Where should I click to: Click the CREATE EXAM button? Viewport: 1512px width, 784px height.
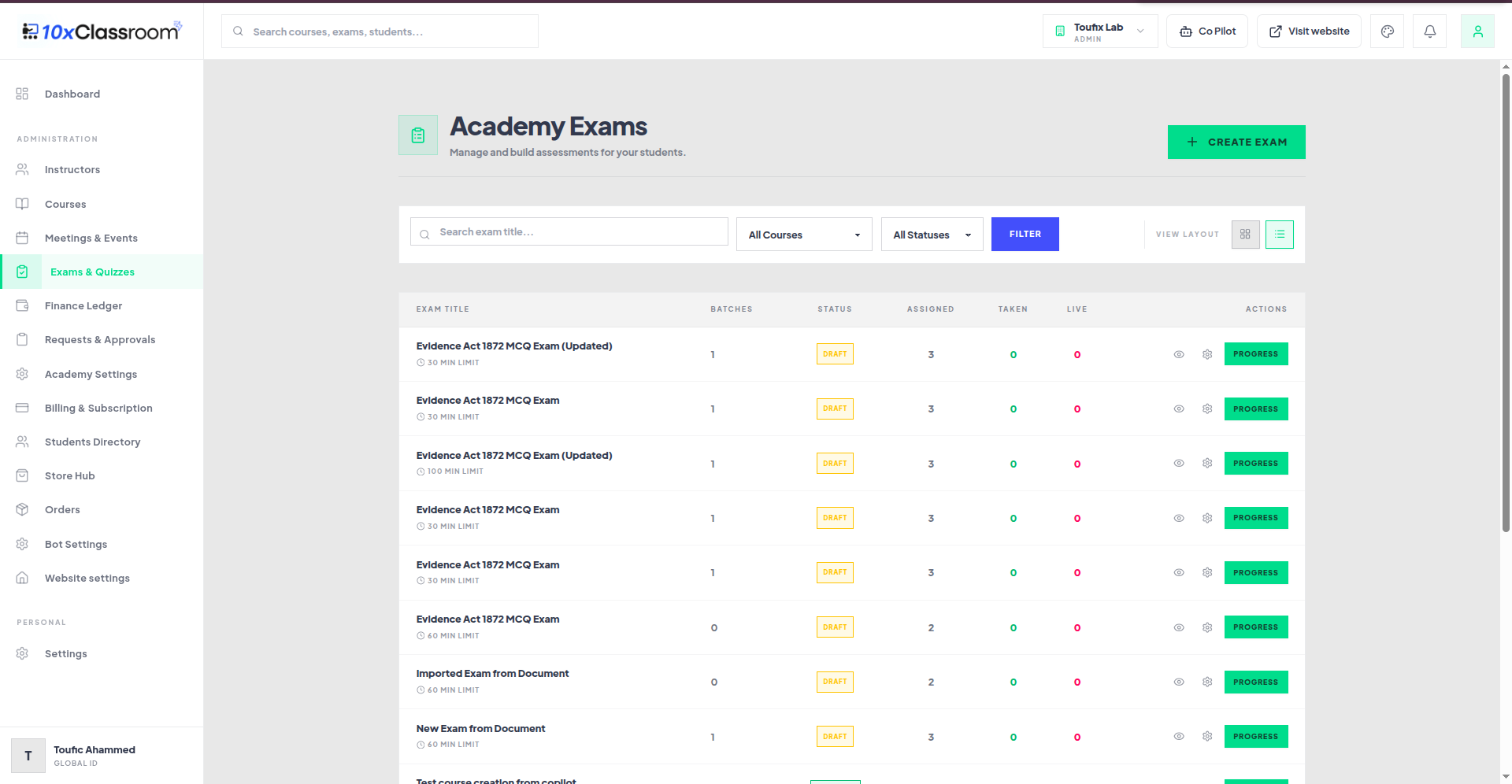[1236, 142]
